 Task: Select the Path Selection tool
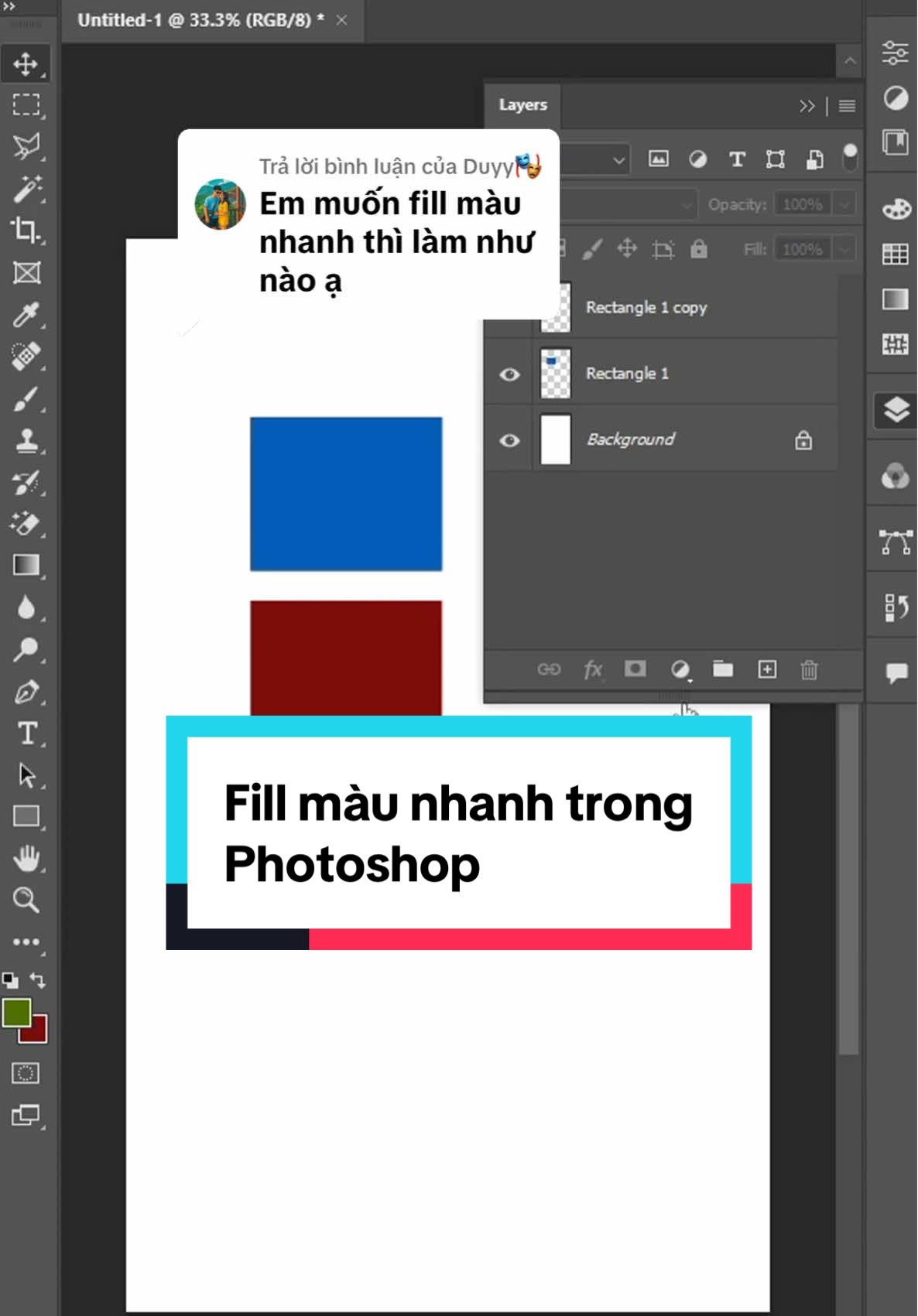click(x=26, y=774)
